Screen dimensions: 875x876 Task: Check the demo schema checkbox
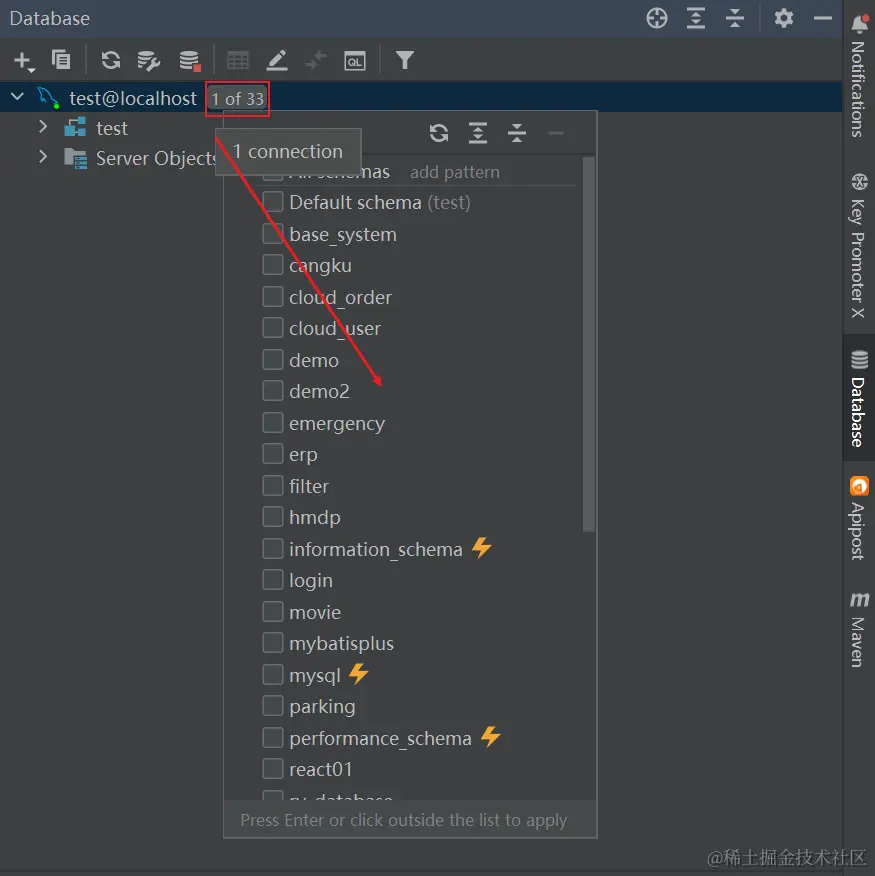pyautogui.click(x=273, y=360)
